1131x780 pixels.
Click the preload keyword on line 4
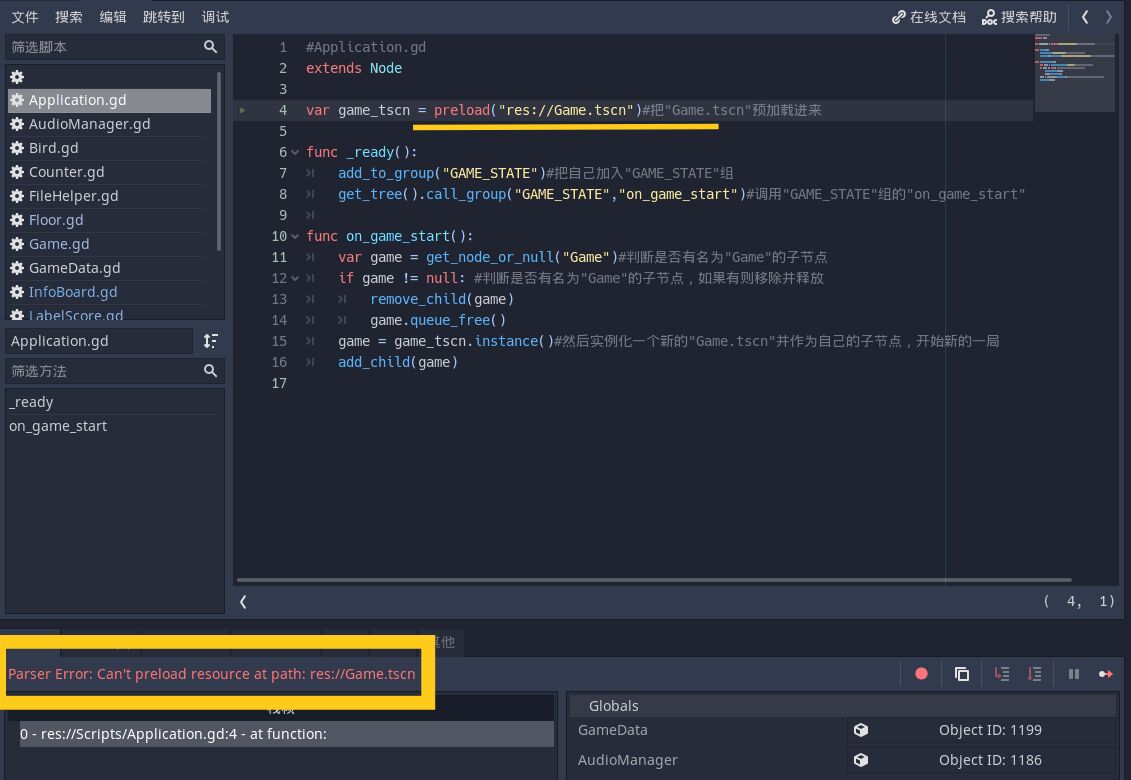462,110
